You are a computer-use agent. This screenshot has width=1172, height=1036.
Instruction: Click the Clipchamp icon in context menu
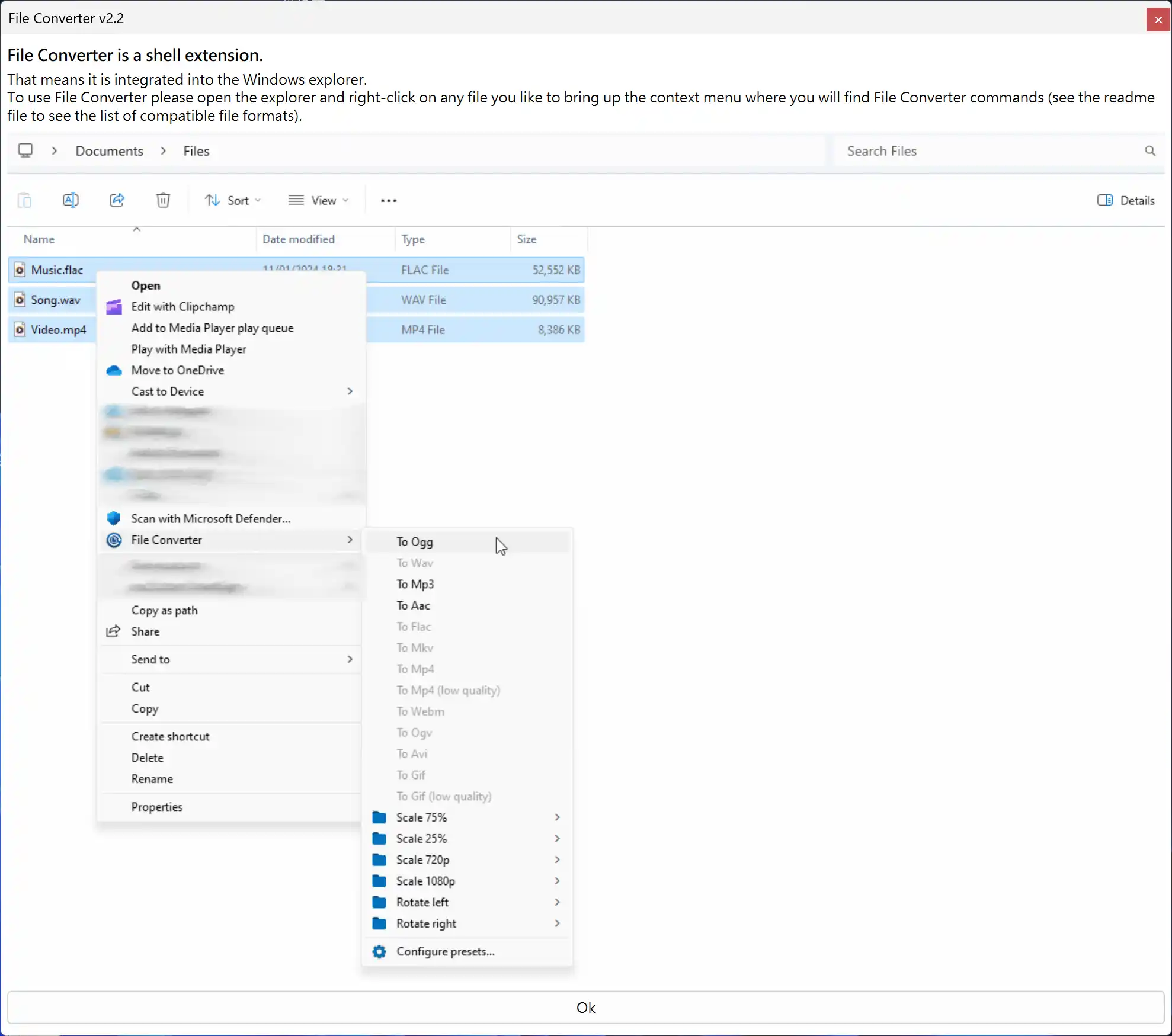(x=114, y=307)
